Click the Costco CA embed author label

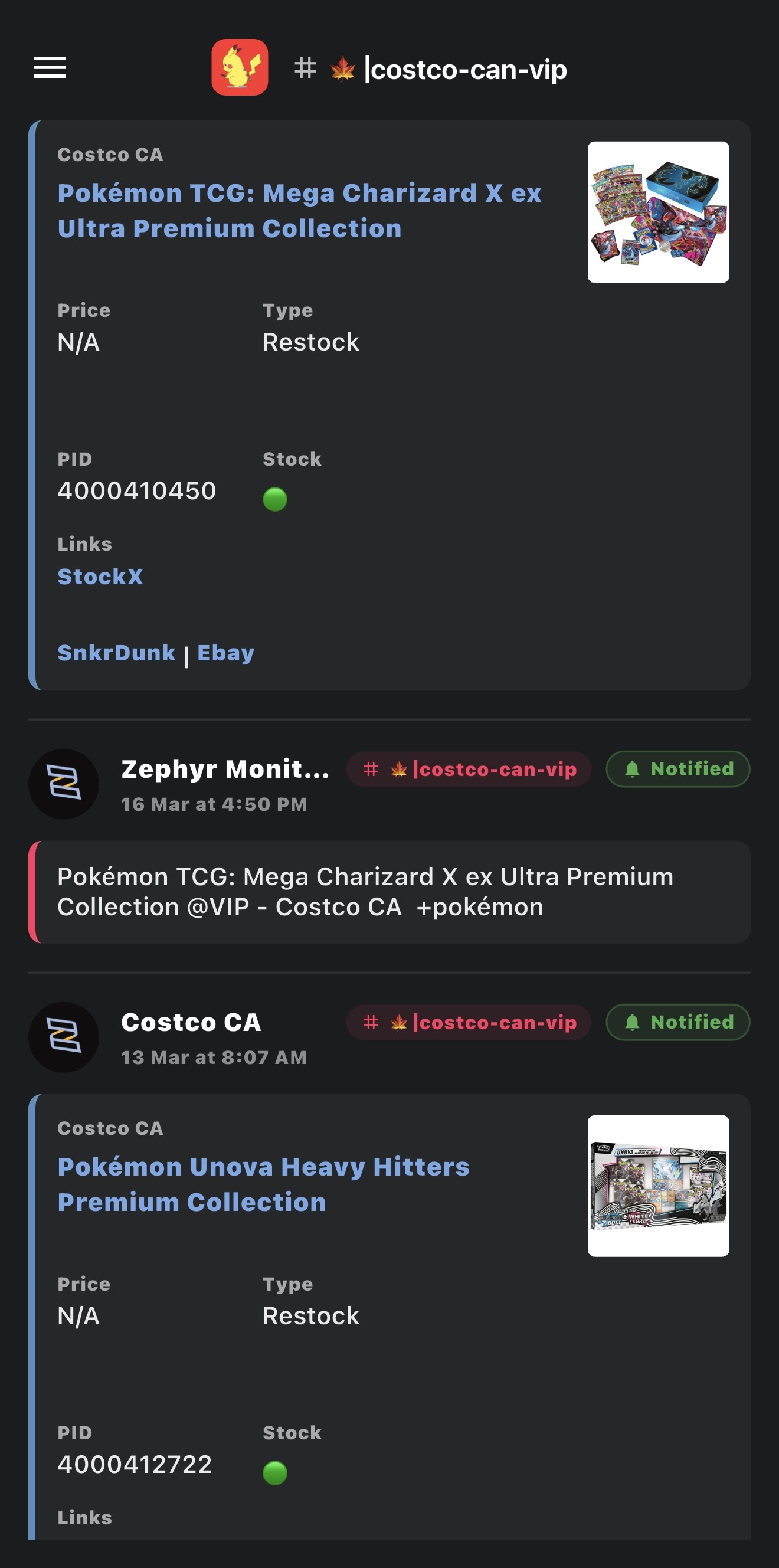point(110,154)
